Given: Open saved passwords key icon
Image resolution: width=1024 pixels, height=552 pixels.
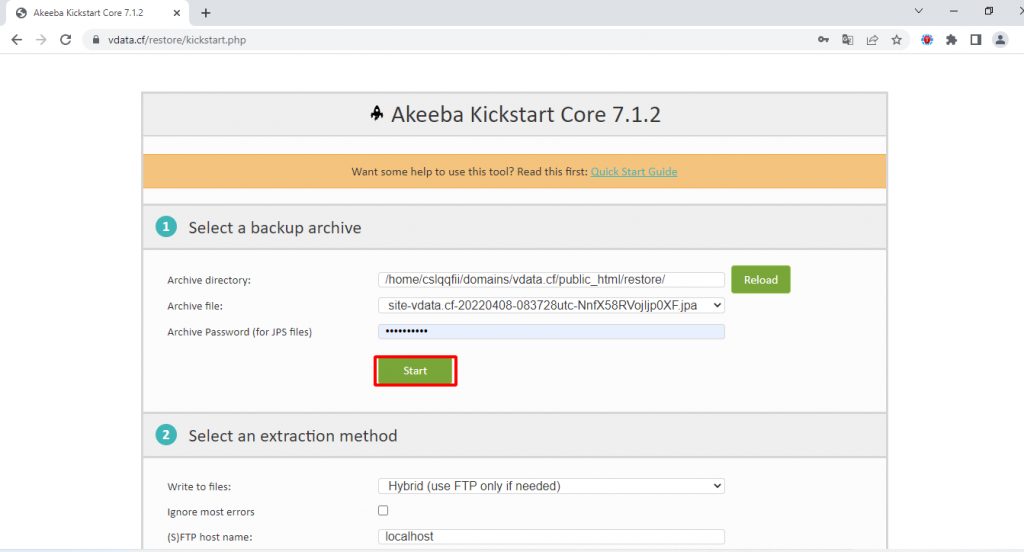Looking at the screenshot, I should 823,40.
